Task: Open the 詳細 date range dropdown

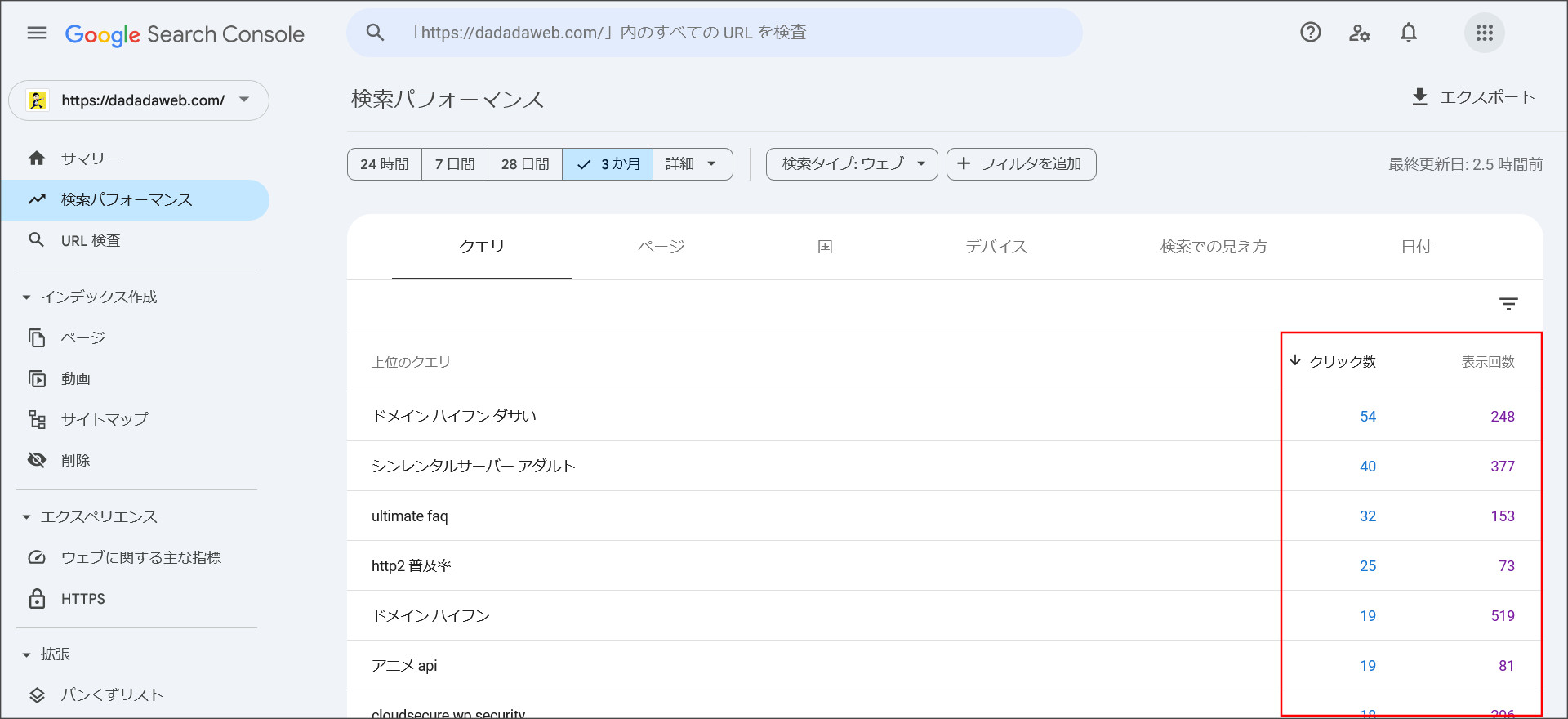Action: point(693,164)
